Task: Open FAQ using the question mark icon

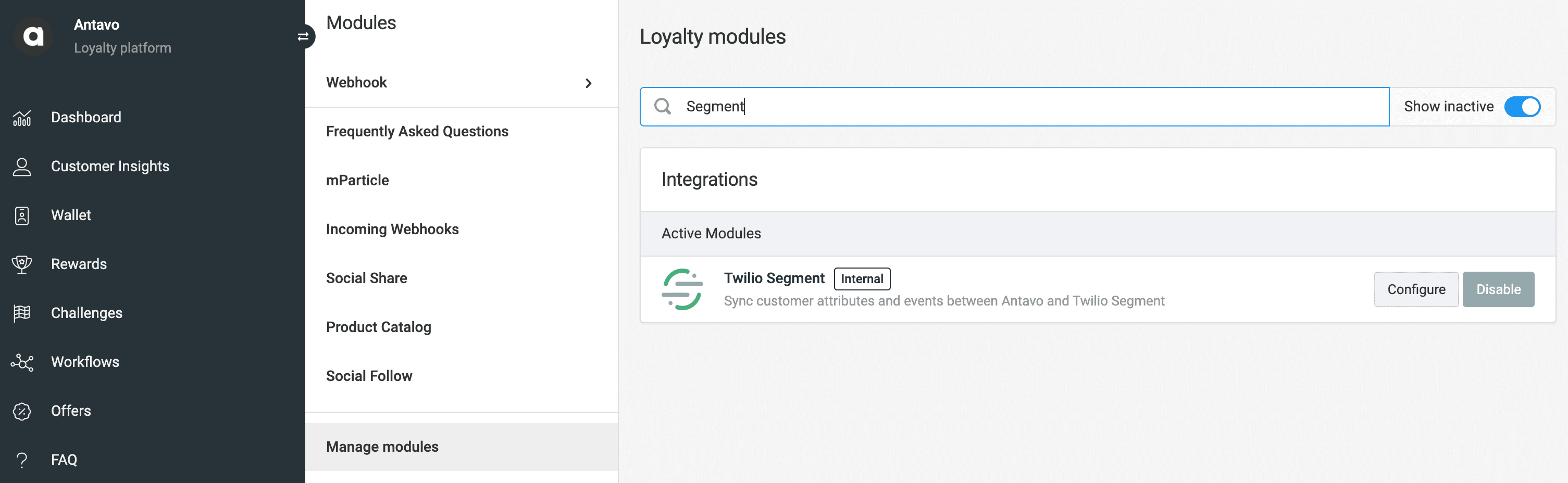Action: [22, 459]
